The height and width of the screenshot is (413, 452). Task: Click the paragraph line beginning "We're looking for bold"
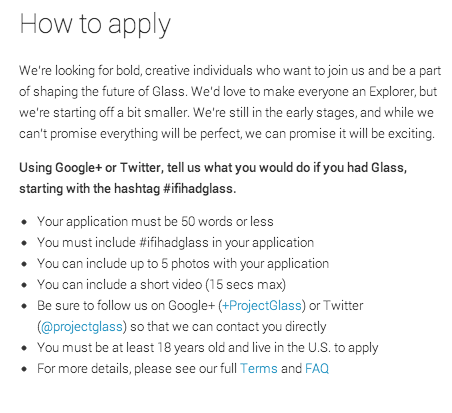(x=230, y=71)
